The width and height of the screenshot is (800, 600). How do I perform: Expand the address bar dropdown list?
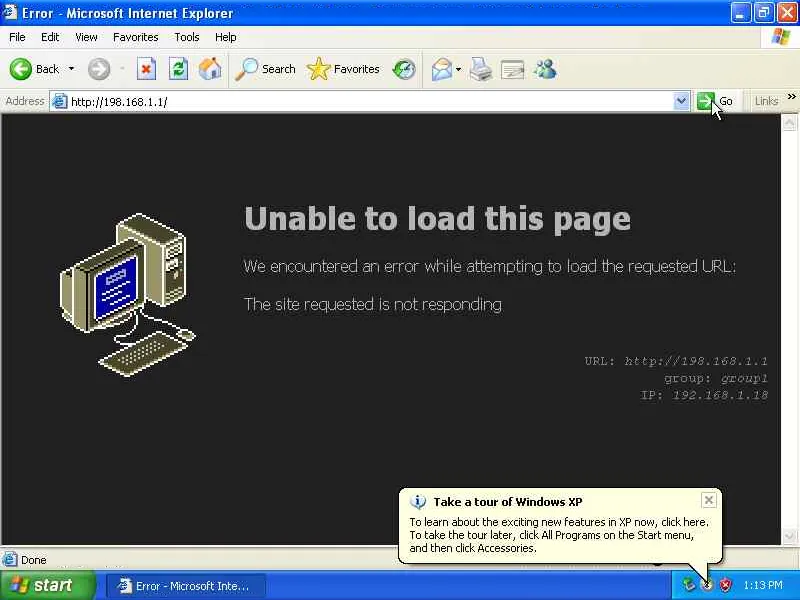tap(681, 101)
